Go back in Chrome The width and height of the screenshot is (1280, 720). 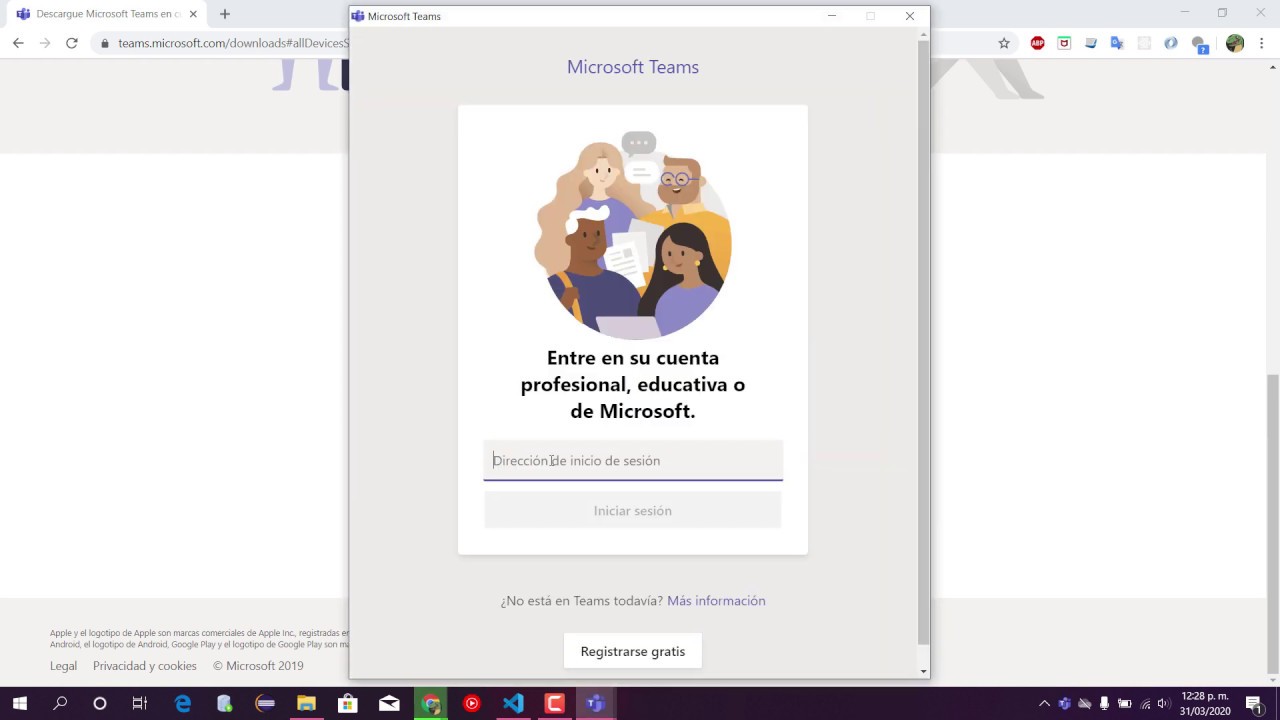[18, 43]
